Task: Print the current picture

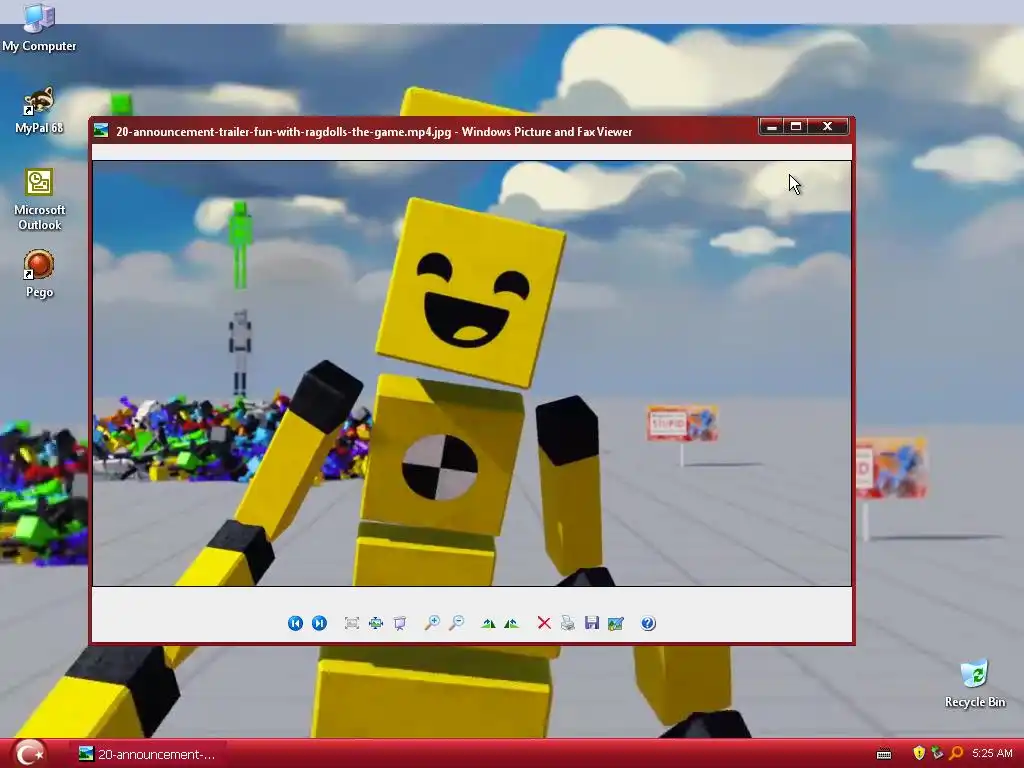Action: [x=568, y=623]
